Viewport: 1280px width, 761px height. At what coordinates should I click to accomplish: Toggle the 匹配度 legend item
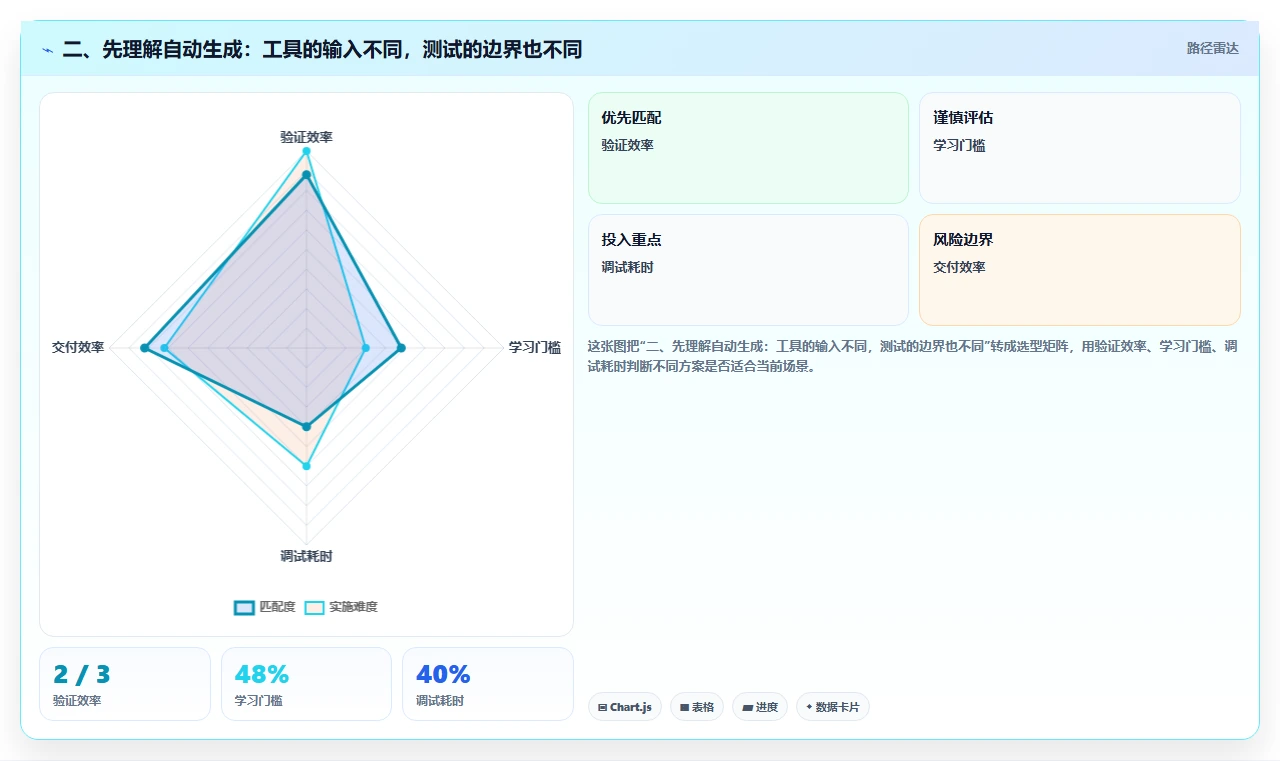(x=265, y=607)
